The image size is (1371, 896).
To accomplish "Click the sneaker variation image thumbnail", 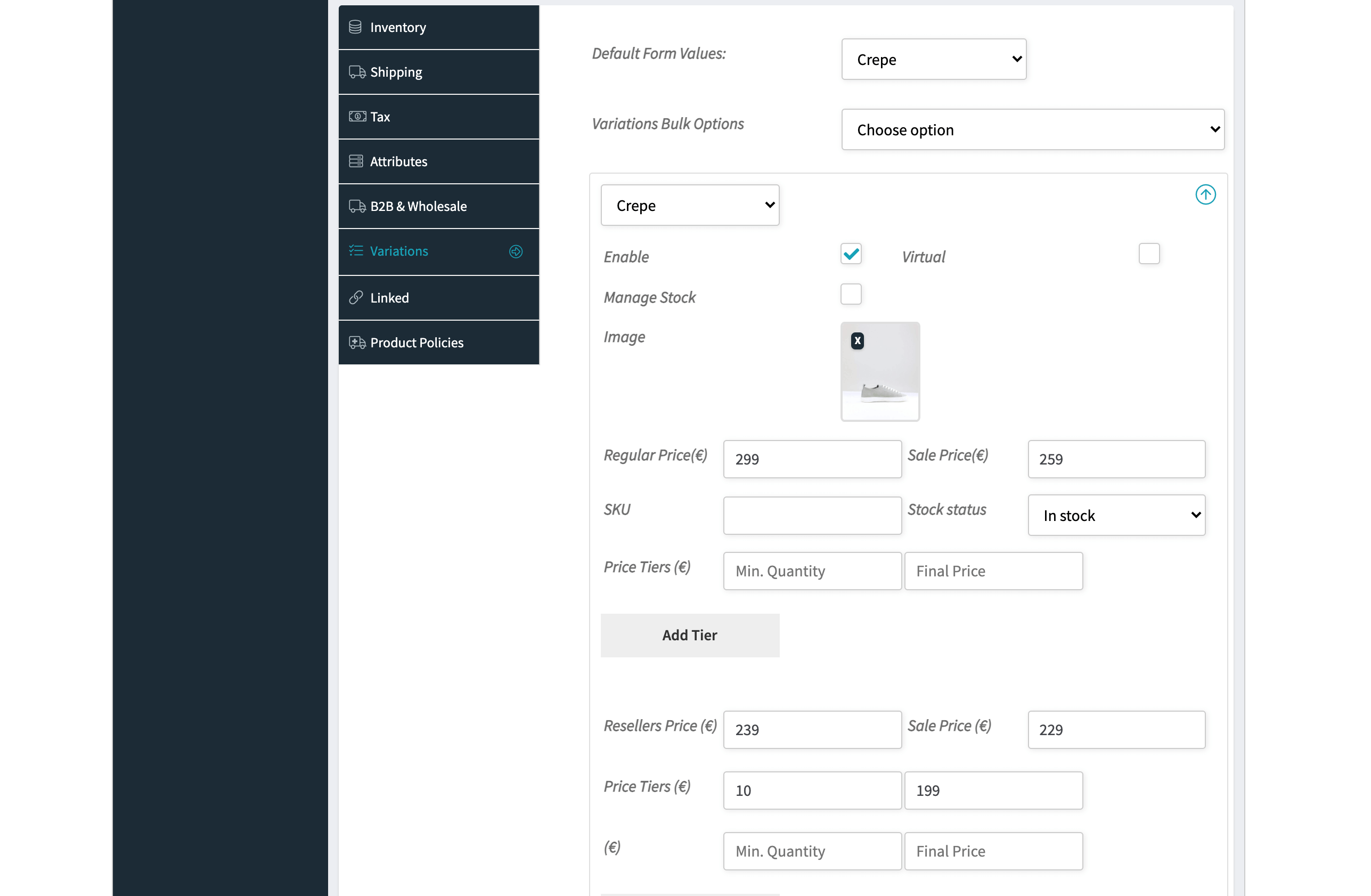I will tap(879, 372).
